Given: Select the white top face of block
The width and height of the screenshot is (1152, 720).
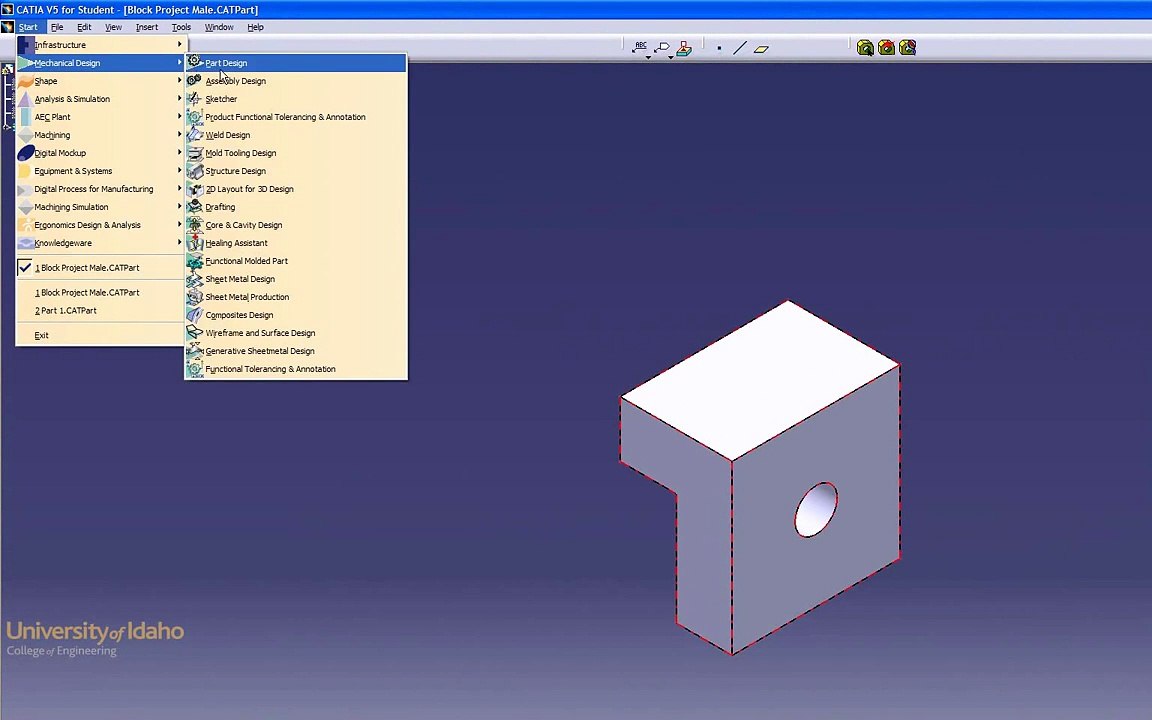Looking at the screenshot, I should [x=760, y=380].
